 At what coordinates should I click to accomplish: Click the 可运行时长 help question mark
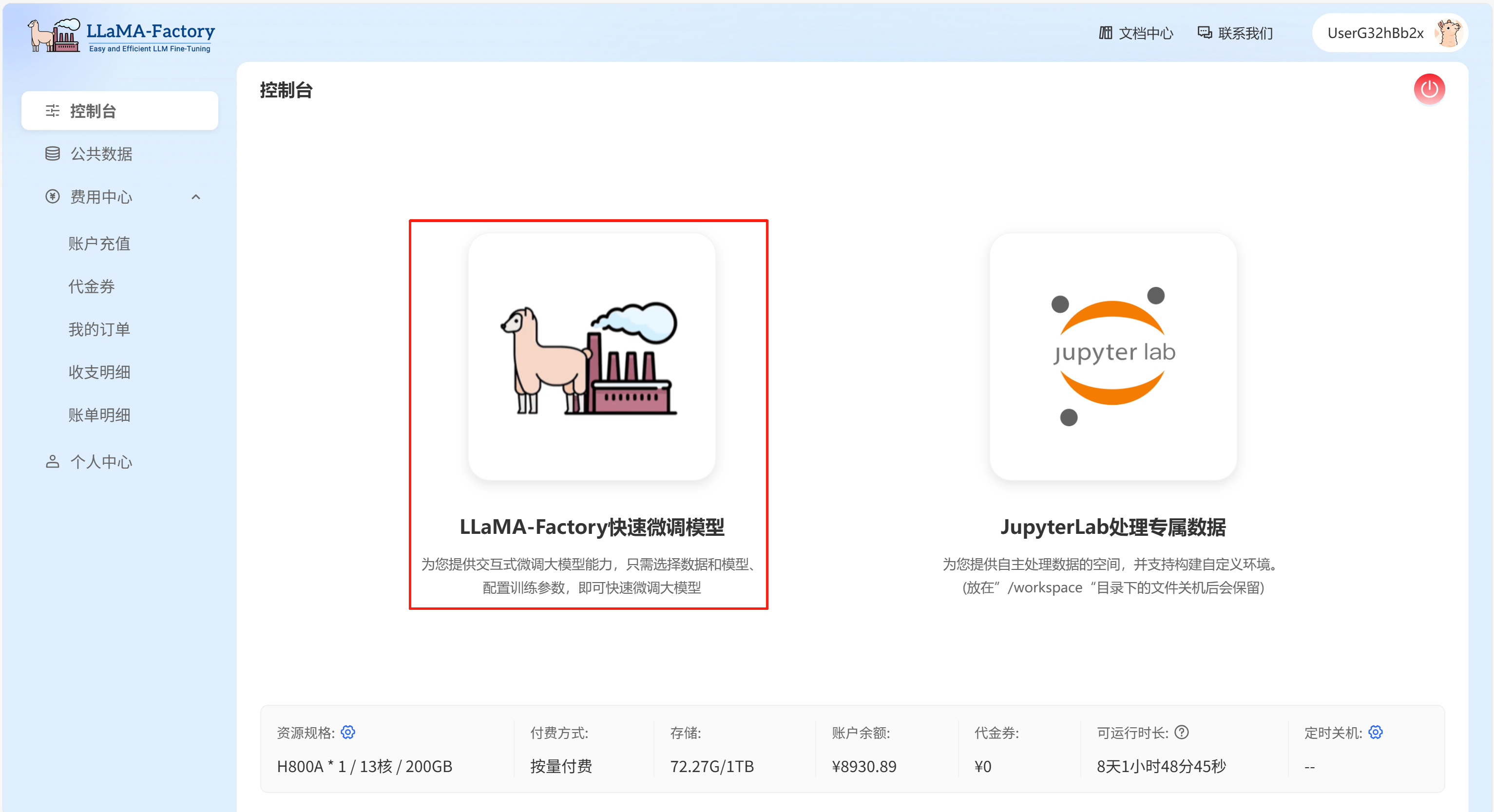point(1182,732)
